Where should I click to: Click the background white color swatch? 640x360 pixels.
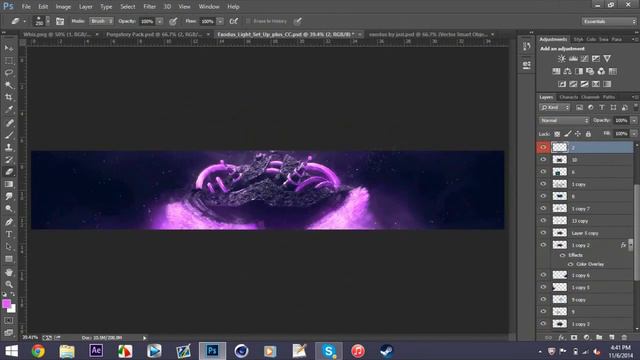[13, 309]
